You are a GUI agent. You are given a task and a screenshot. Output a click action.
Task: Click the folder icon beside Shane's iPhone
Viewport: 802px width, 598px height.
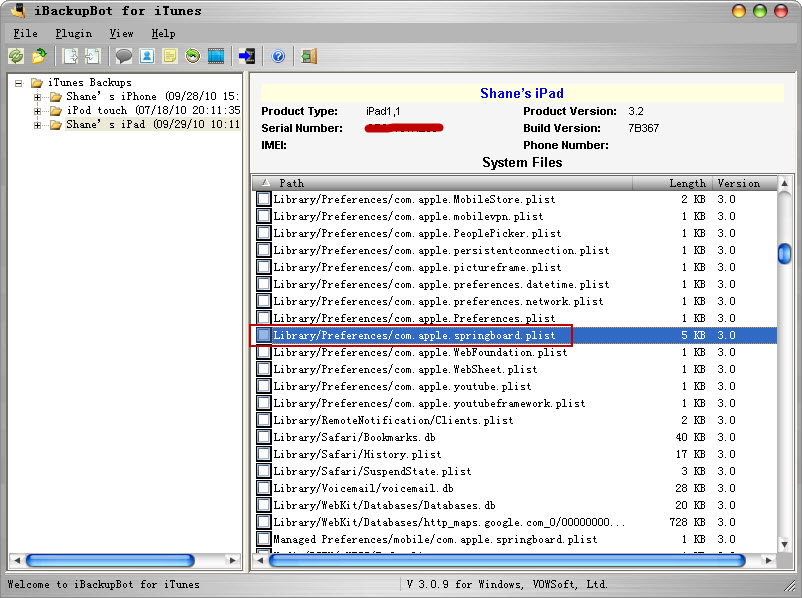click(x=56, y=96)
